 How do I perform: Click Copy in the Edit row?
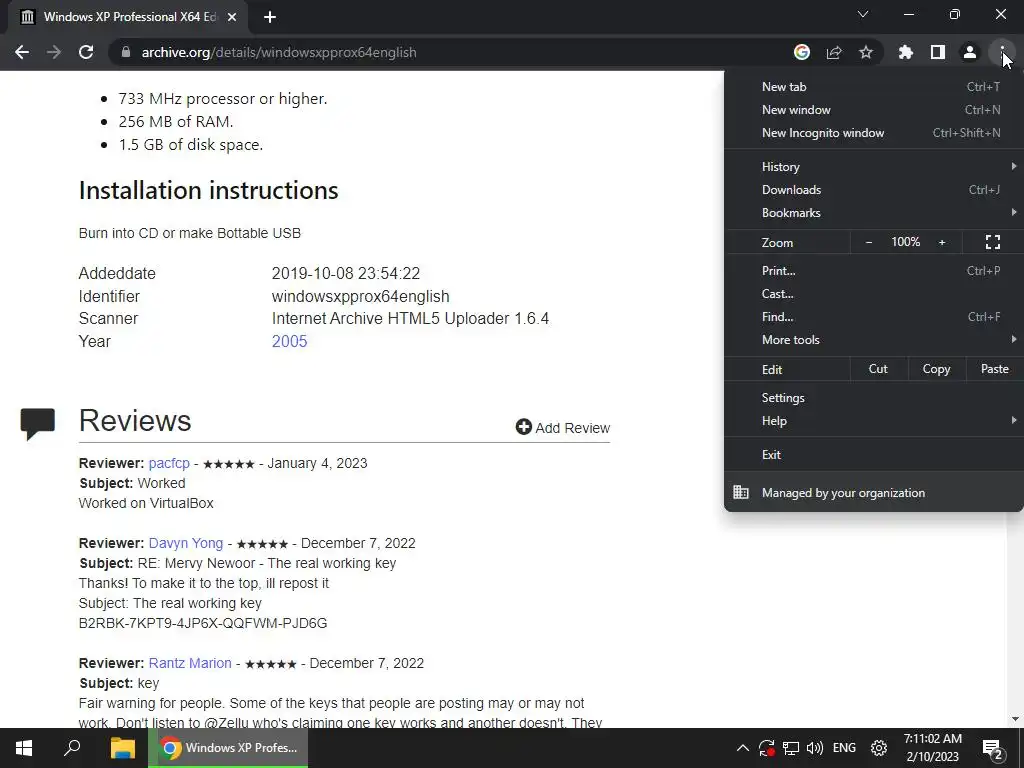(936, 369)
